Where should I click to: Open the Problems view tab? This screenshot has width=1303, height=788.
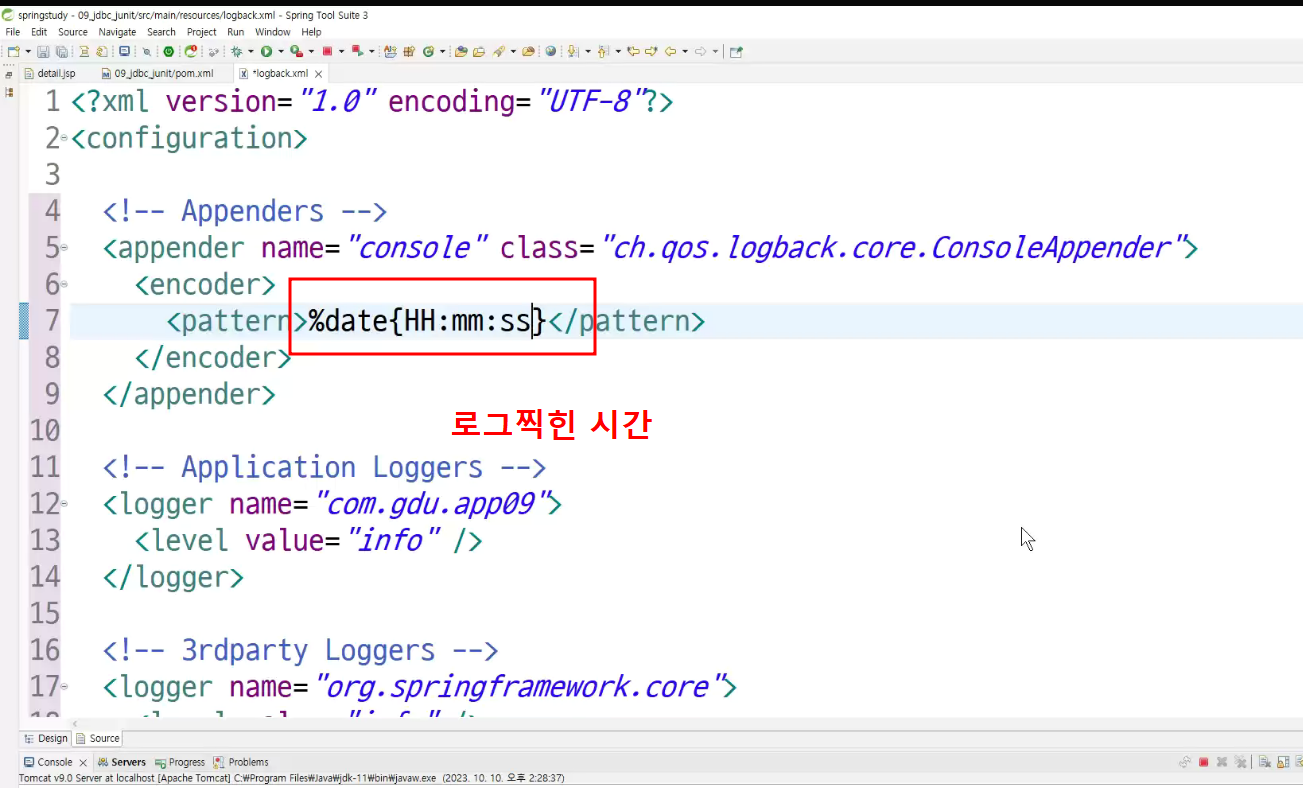coord(241,762)
